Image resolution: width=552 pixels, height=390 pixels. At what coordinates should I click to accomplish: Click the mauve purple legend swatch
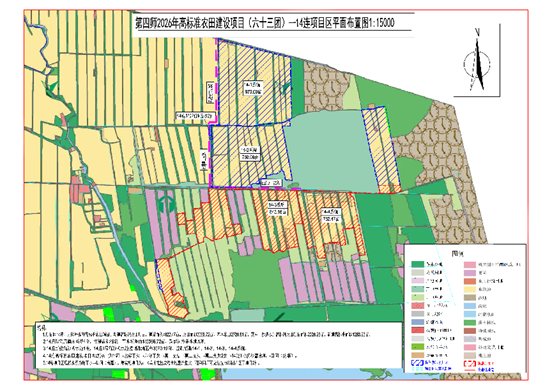click(470, 272)
